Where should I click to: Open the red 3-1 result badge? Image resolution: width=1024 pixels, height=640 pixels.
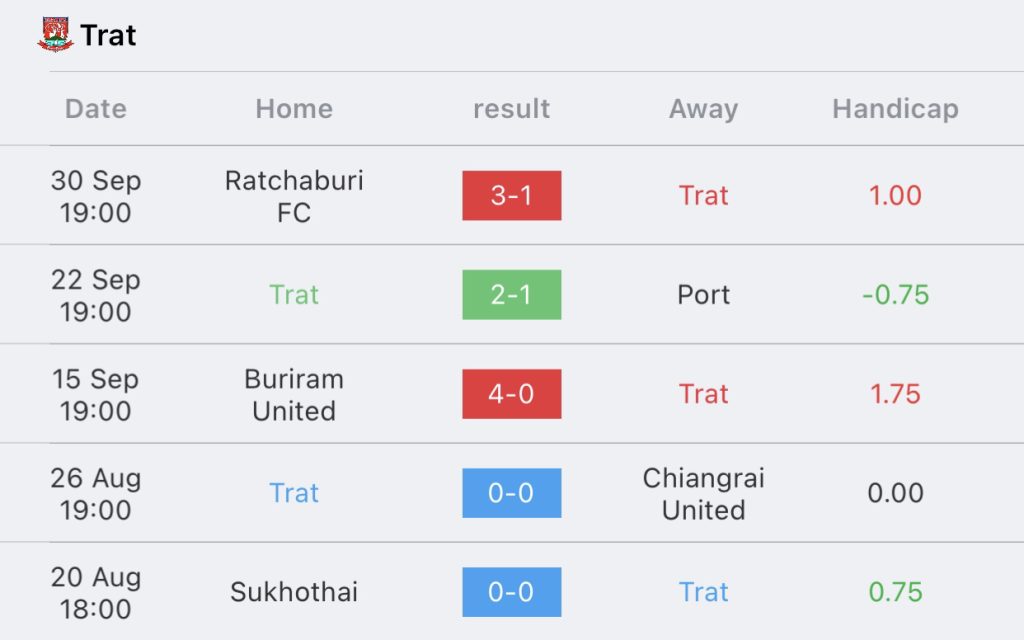[x=511, y=195]
